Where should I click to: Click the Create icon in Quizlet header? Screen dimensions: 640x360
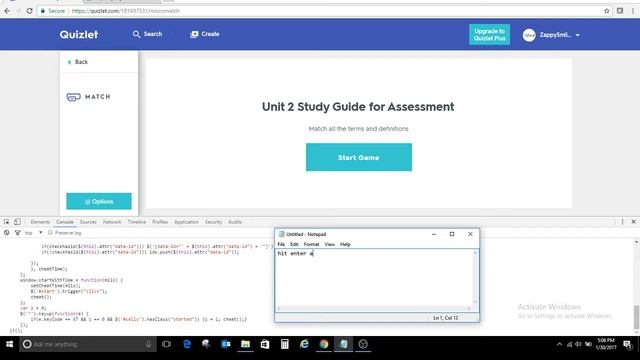click(x=194, y=34)
